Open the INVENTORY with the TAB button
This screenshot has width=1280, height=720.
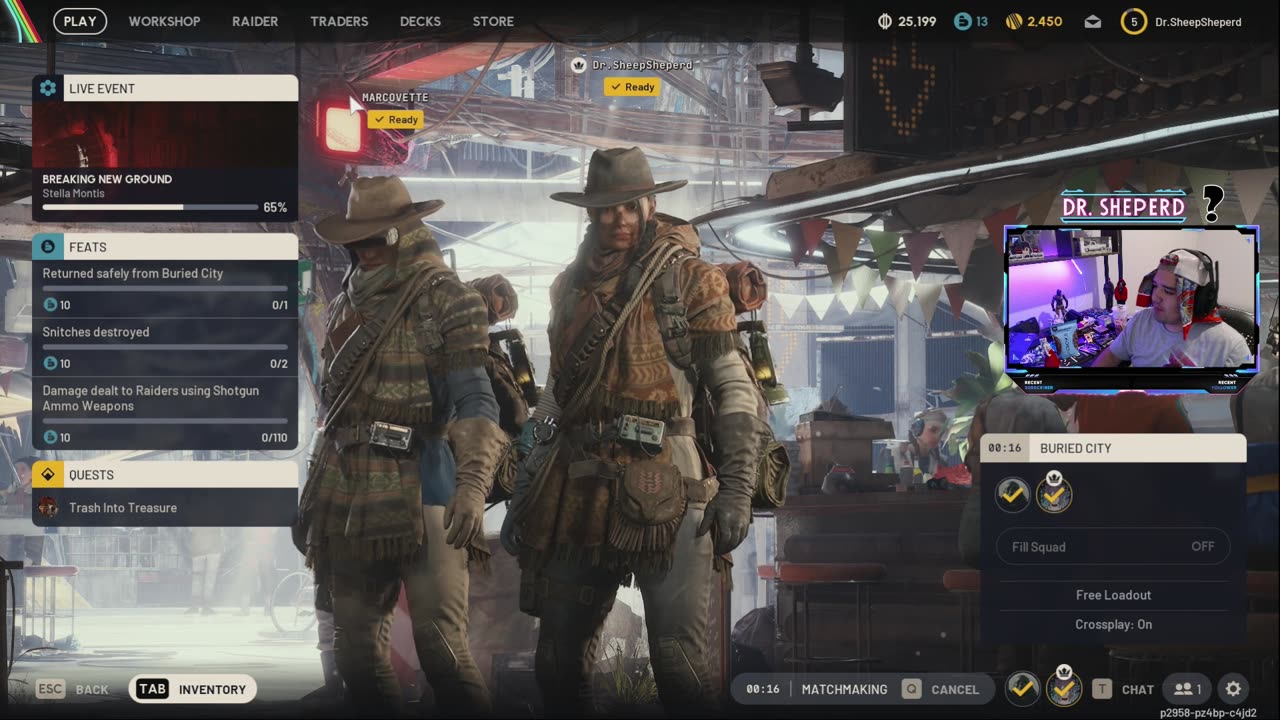click(193, 689)
